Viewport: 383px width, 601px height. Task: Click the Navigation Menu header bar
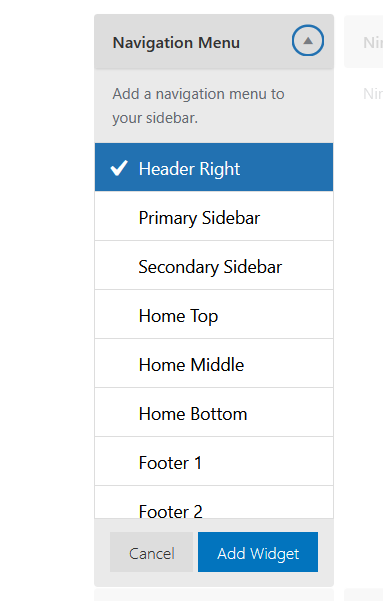[x=214, y=41]
